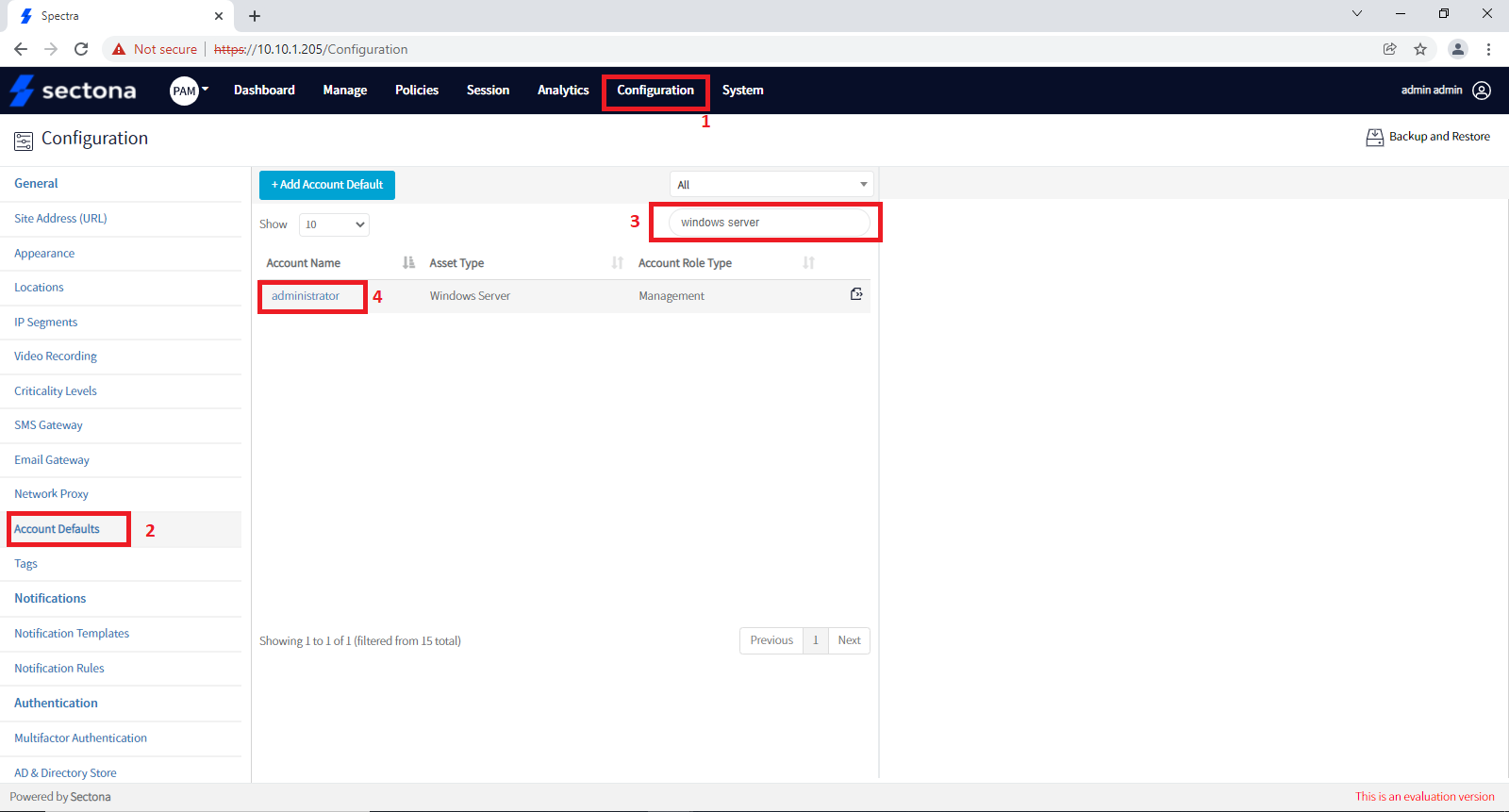Open Multifactor Authentication settings
This screenshot has width=1509, height=812.
coord(80,738)
